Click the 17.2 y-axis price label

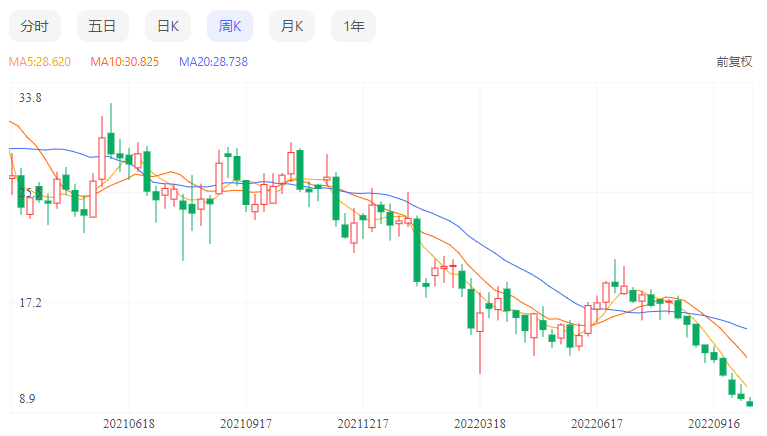30,303
